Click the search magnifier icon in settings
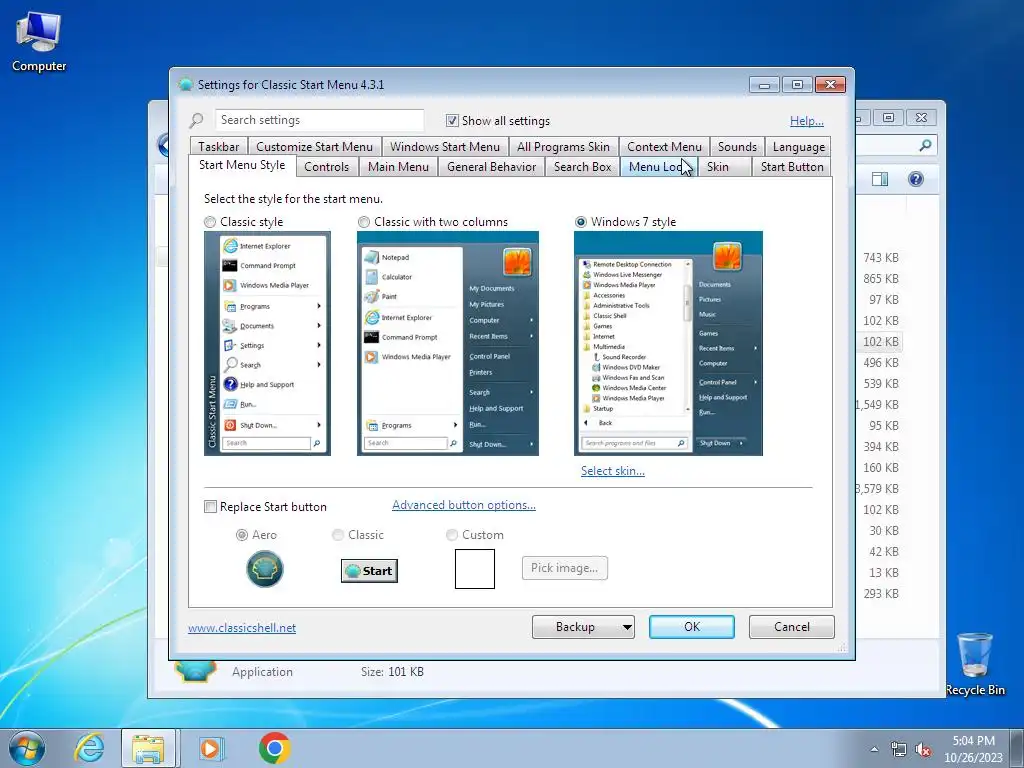This screenshot has width=1024, height=768. [196, 120]
